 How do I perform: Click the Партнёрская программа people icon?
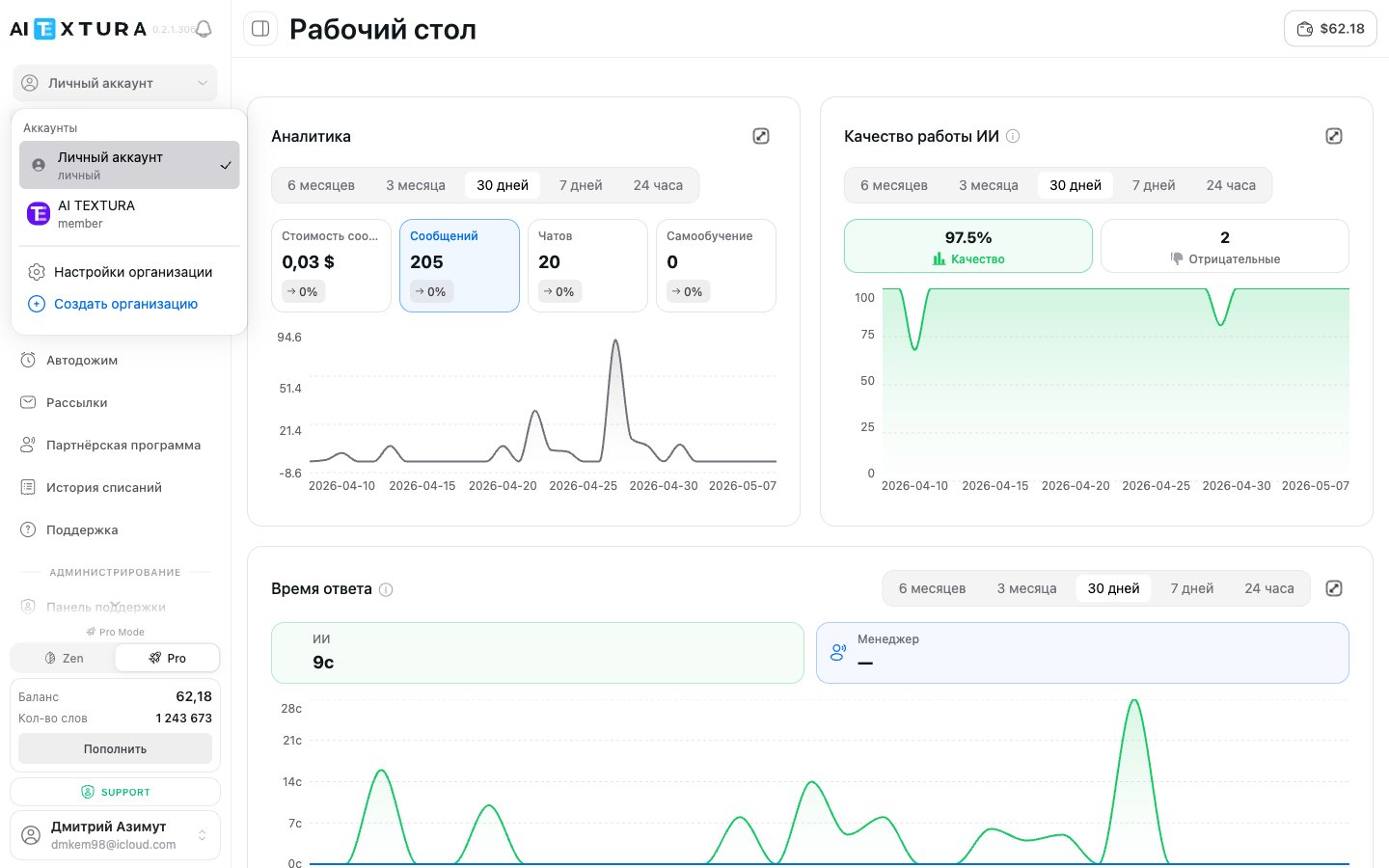pyautogui.click(x=28, y=445)
